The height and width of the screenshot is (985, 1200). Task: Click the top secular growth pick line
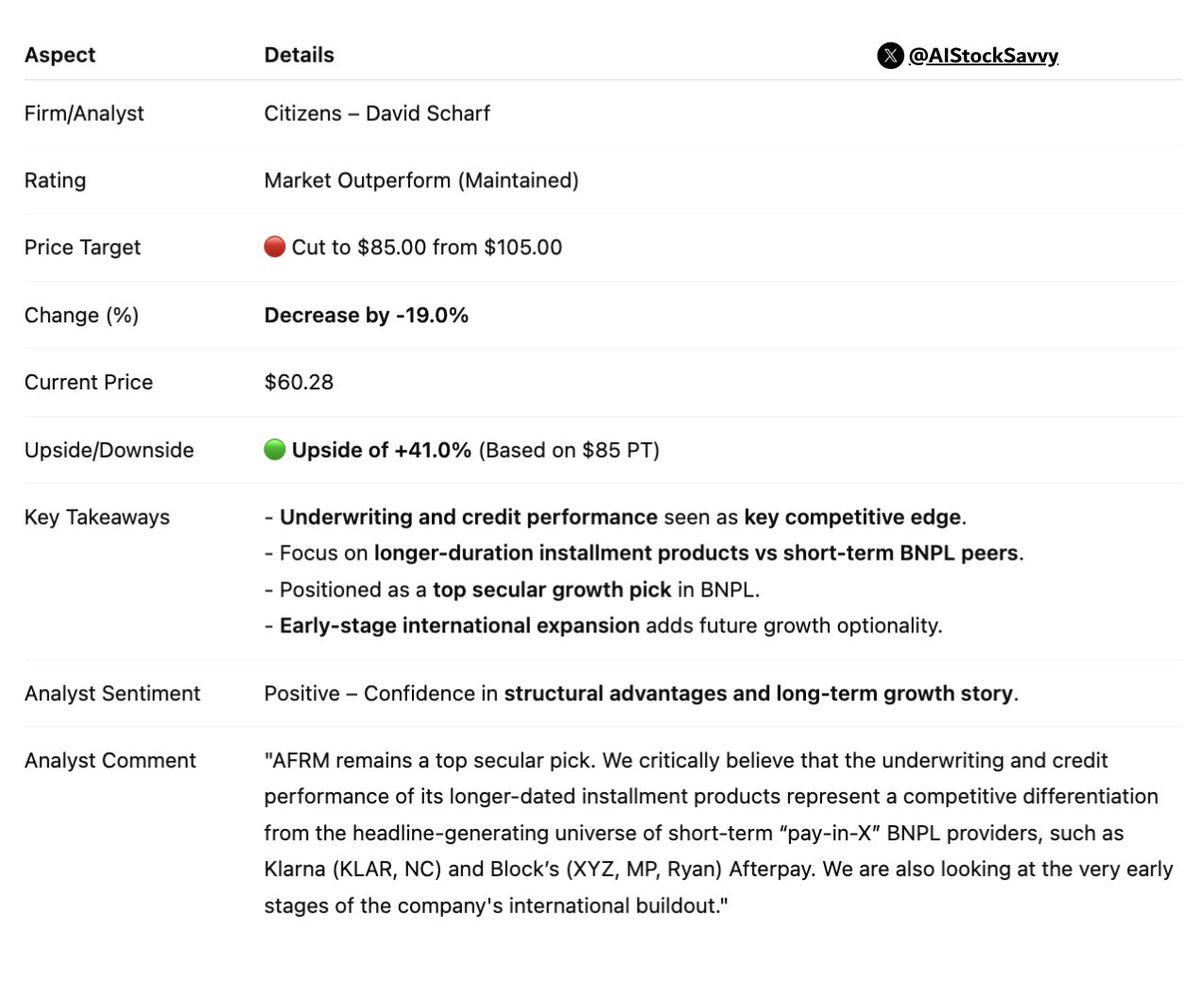512,589
